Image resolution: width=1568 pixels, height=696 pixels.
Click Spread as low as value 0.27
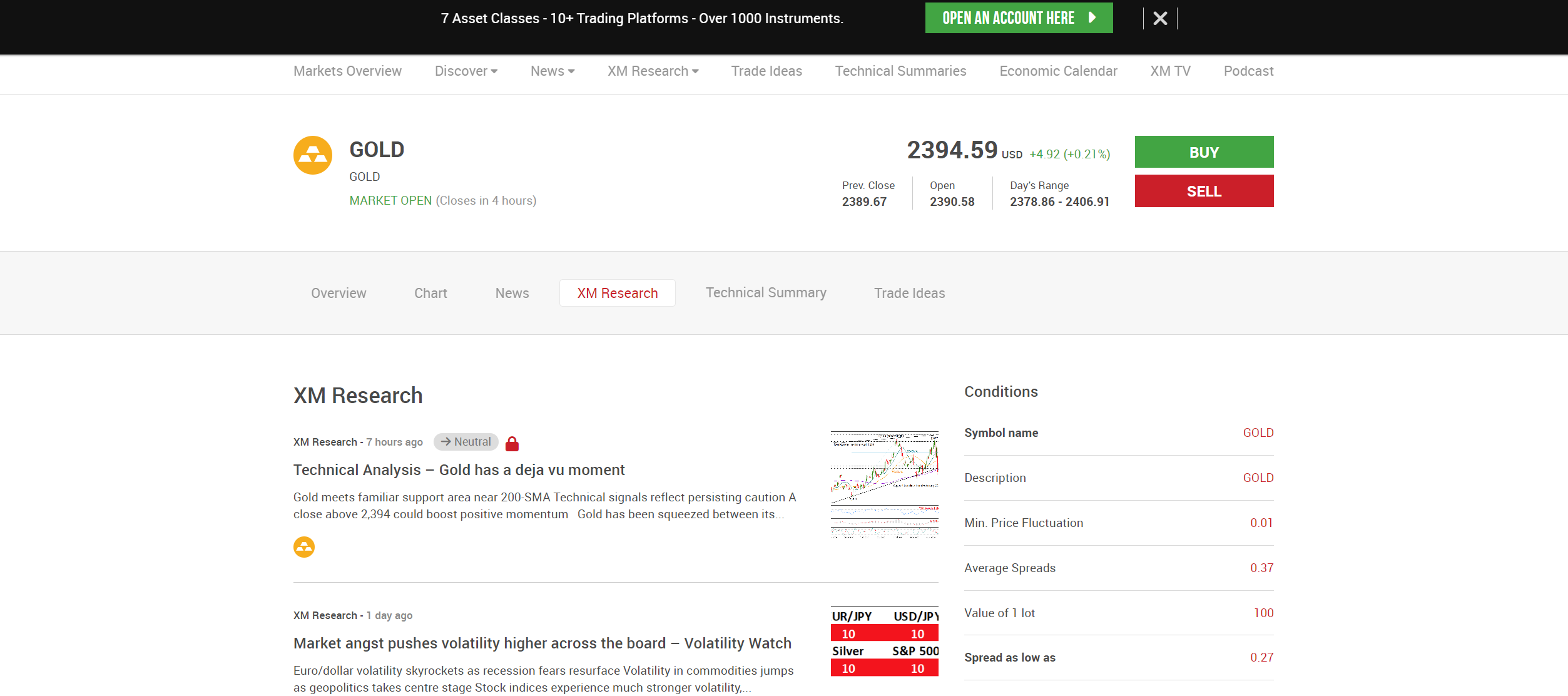pyautogui.click(x=1261, y=657)
